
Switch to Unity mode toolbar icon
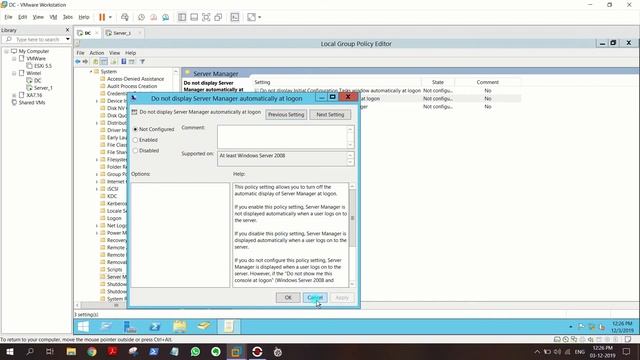(218, 17)
